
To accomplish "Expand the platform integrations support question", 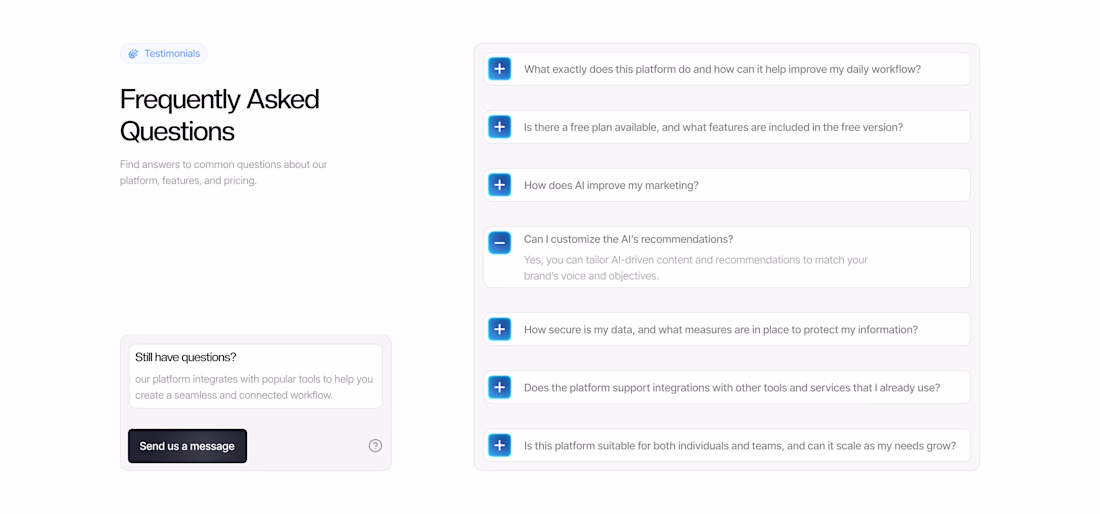I will (x=499, y=387).
